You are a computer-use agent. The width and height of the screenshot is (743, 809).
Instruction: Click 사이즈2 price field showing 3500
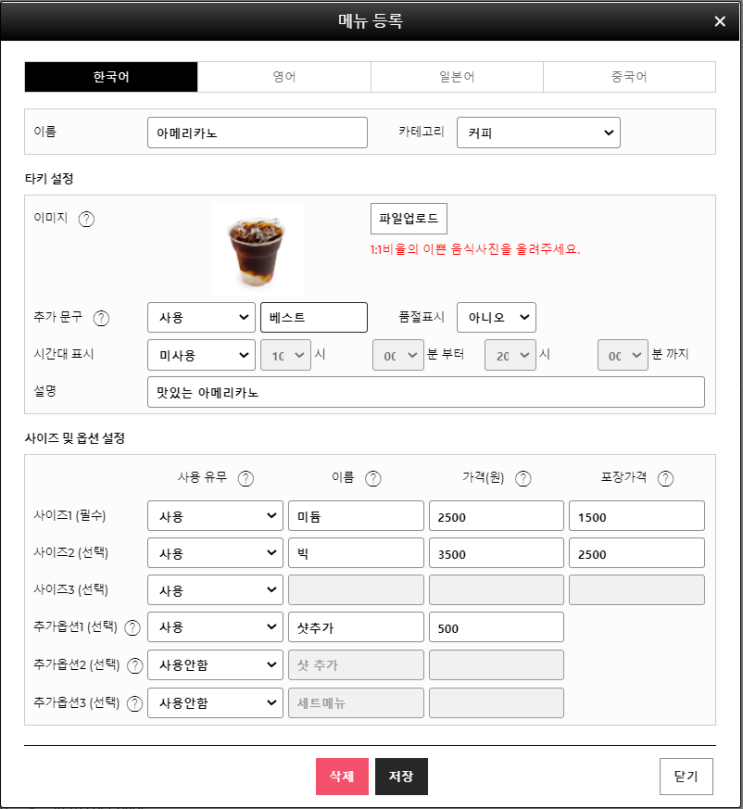point(496,553)
